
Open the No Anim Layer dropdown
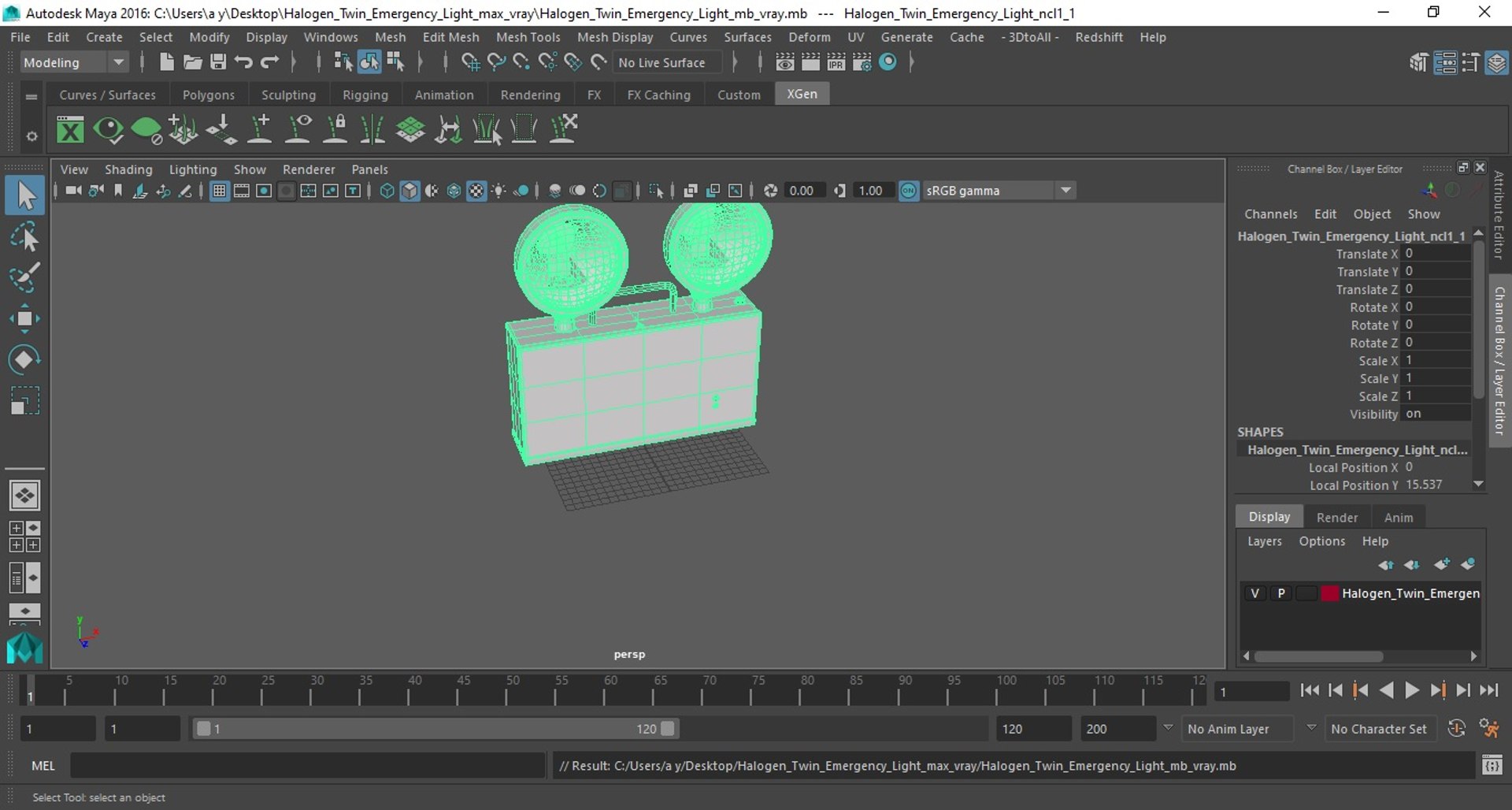click(1240, 729)
